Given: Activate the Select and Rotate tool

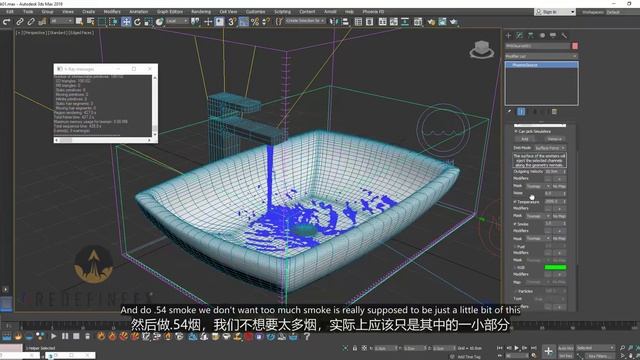Looking at the screenshot, I should (x=137, y=22).
